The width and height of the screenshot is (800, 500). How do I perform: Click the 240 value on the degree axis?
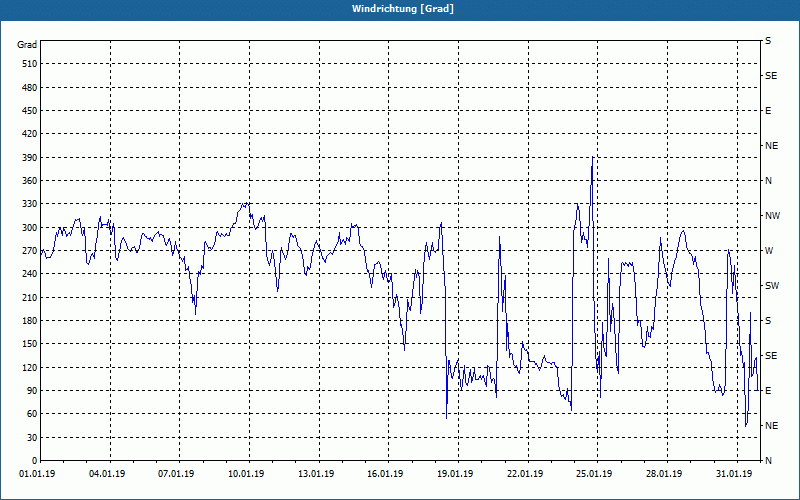(30, 274)
